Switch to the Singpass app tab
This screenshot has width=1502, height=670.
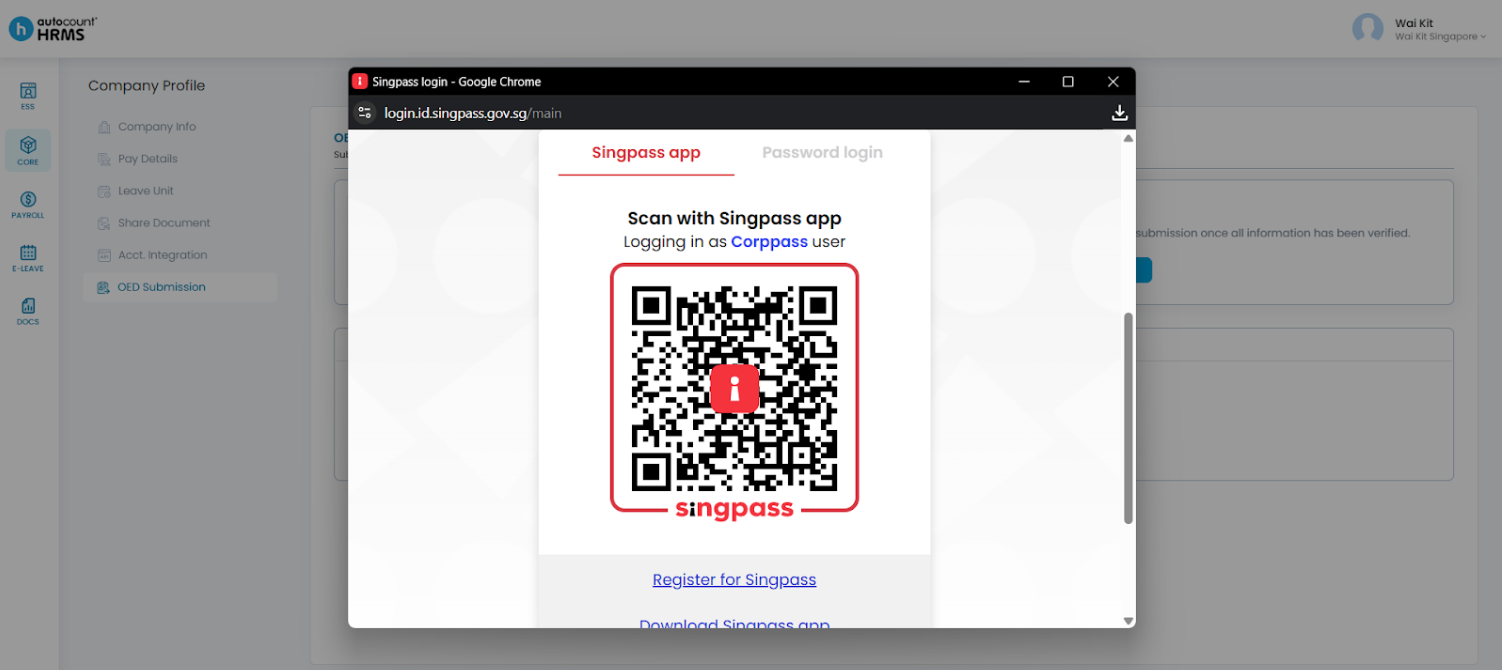coord(646,153)
